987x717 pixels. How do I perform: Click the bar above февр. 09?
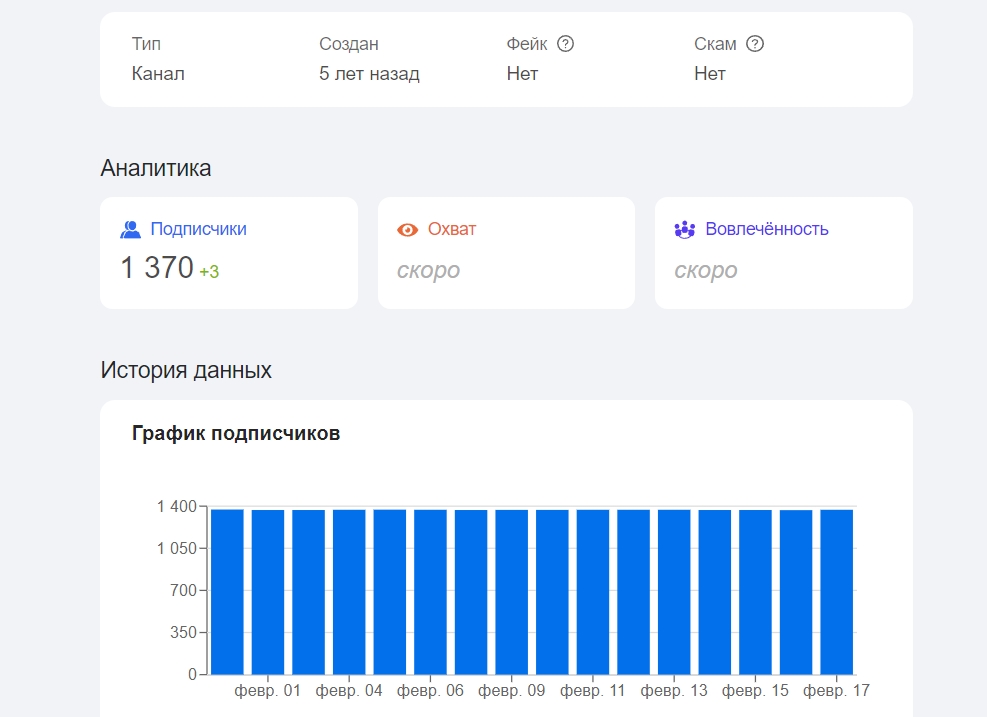point(511,592)
